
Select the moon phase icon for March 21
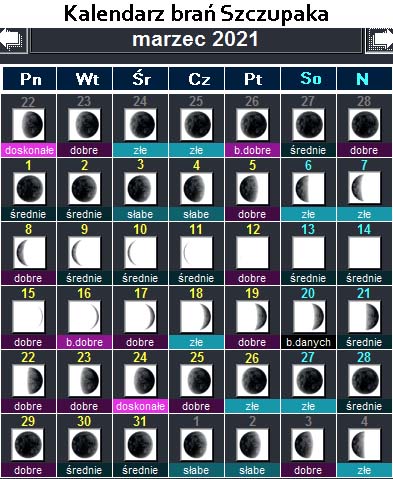pos(364,316)
